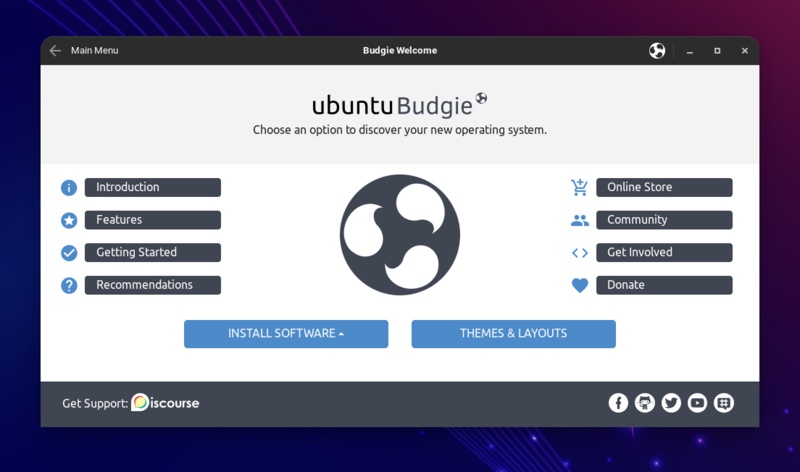Click the Matrix chat hash icon
Image resolution: width=800 pixels, height=472 pixels.
click(x=724, y=403)
